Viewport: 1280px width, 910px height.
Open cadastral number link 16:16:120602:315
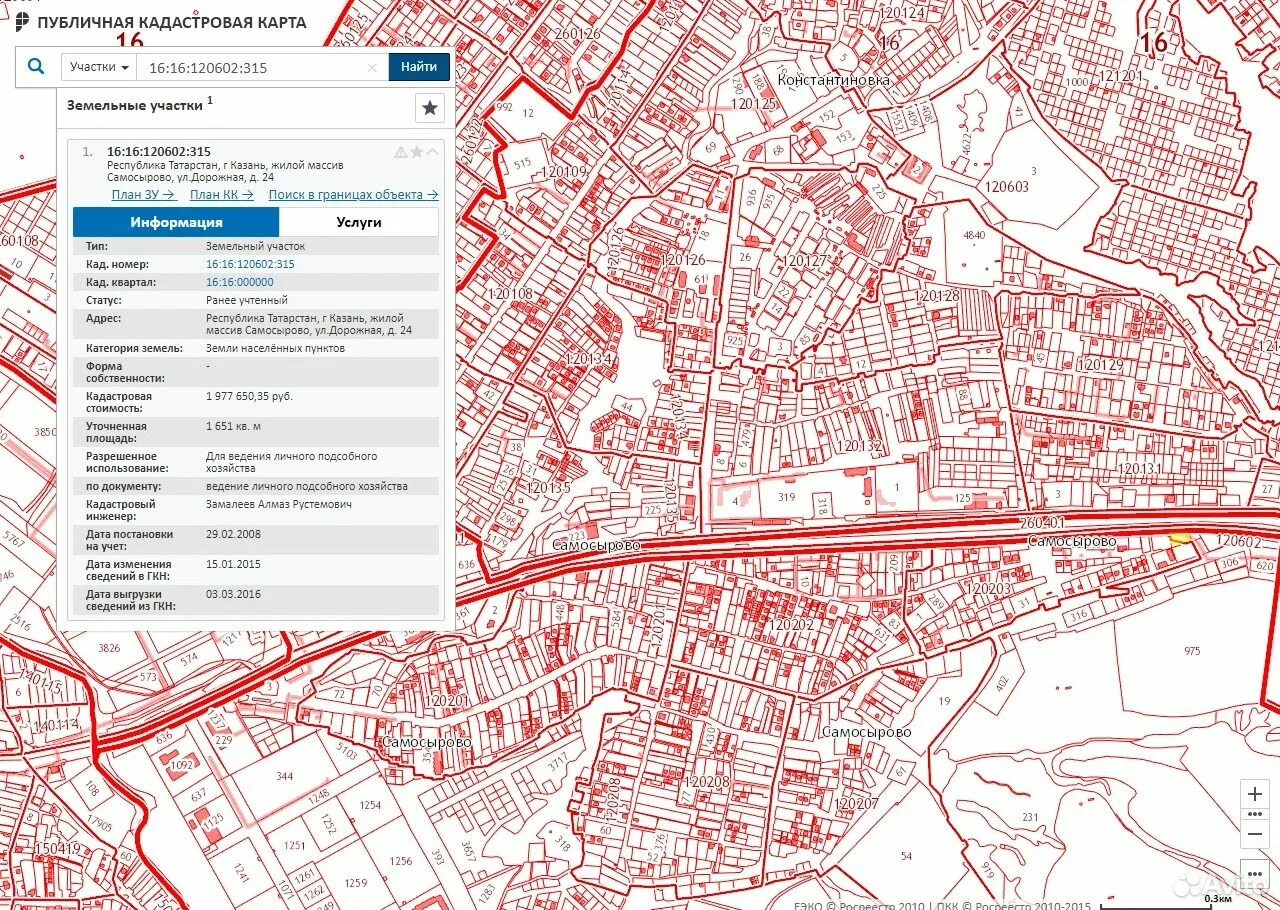[x=250, y=264]
